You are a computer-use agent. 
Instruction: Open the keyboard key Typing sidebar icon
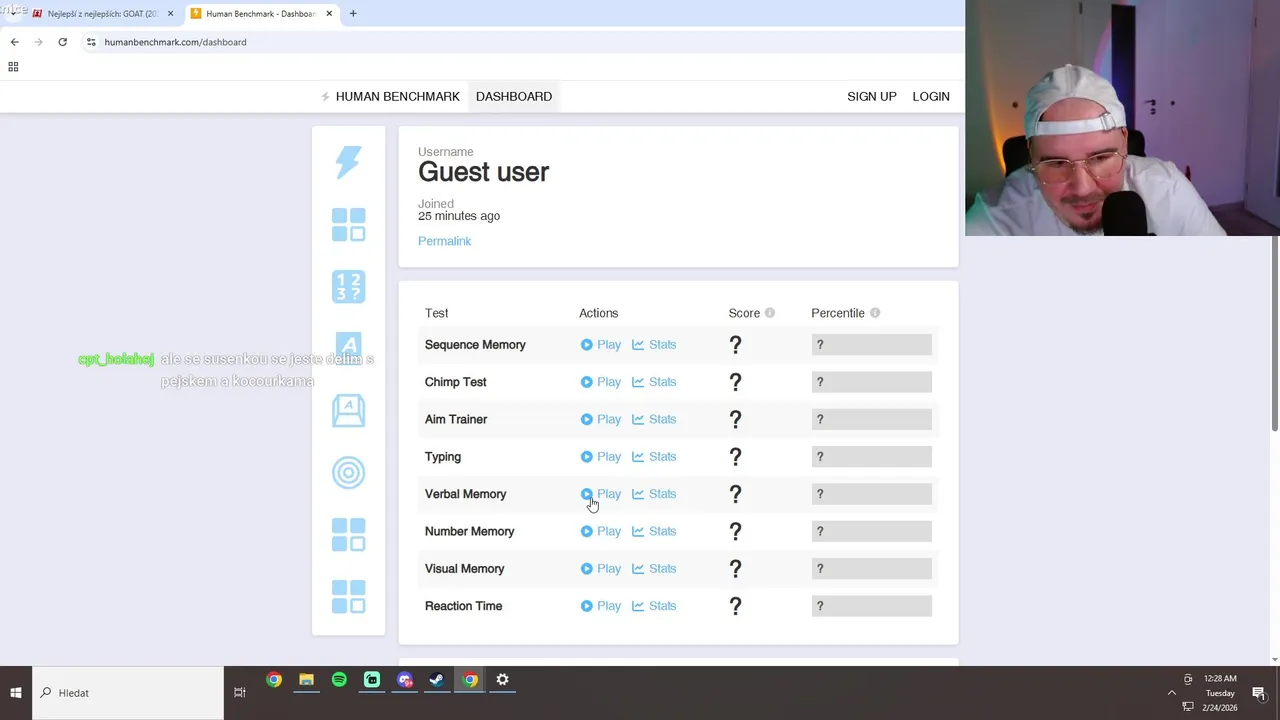[x=348, y=410]
